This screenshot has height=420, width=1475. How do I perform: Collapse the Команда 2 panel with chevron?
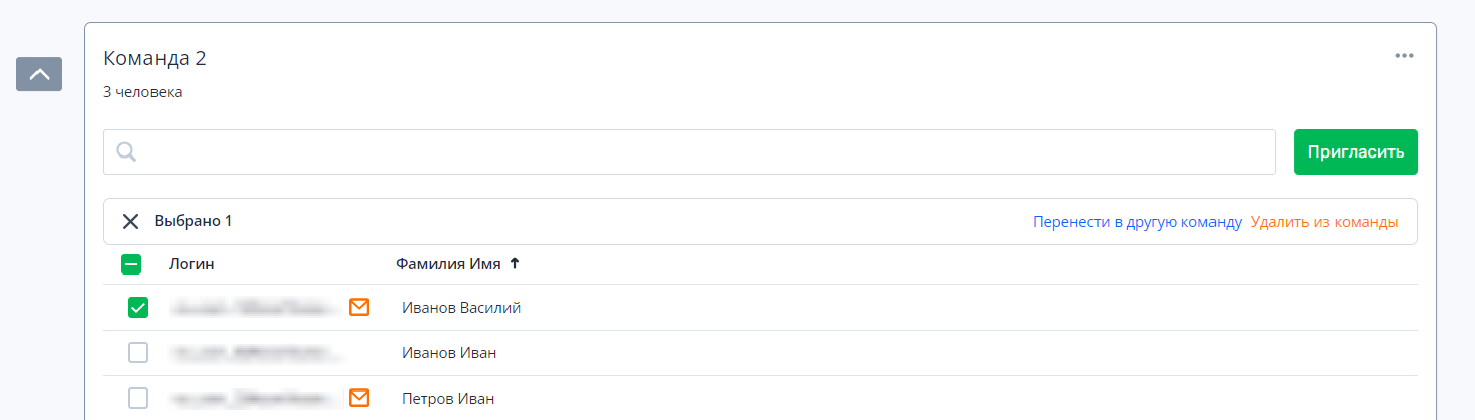pos(39,74)
